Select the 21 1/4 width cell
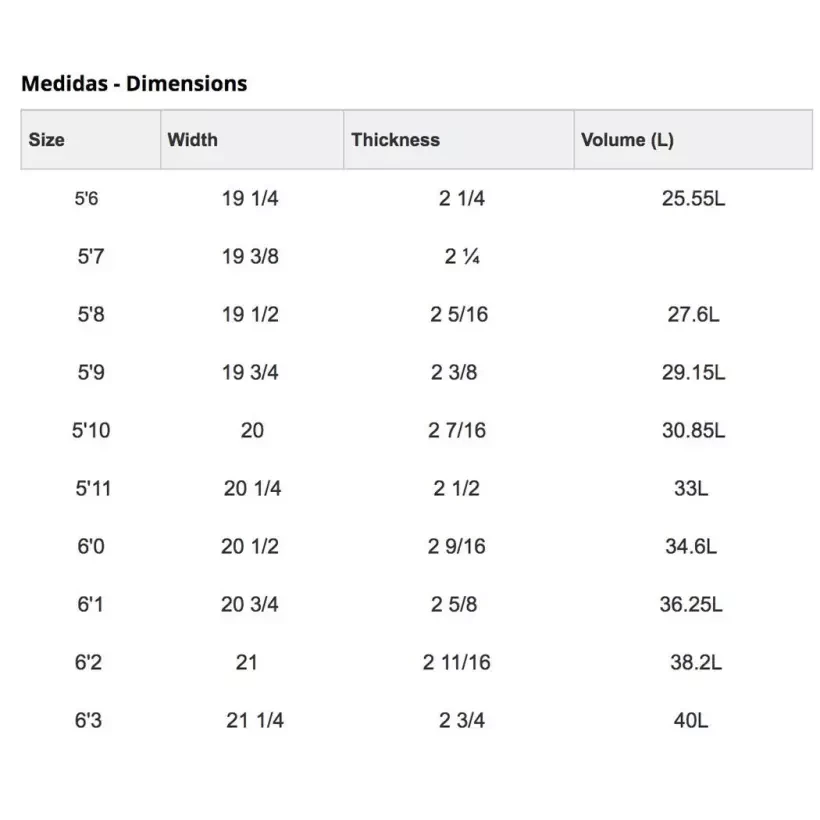The image size is (820, 820). tap(255, 720)
